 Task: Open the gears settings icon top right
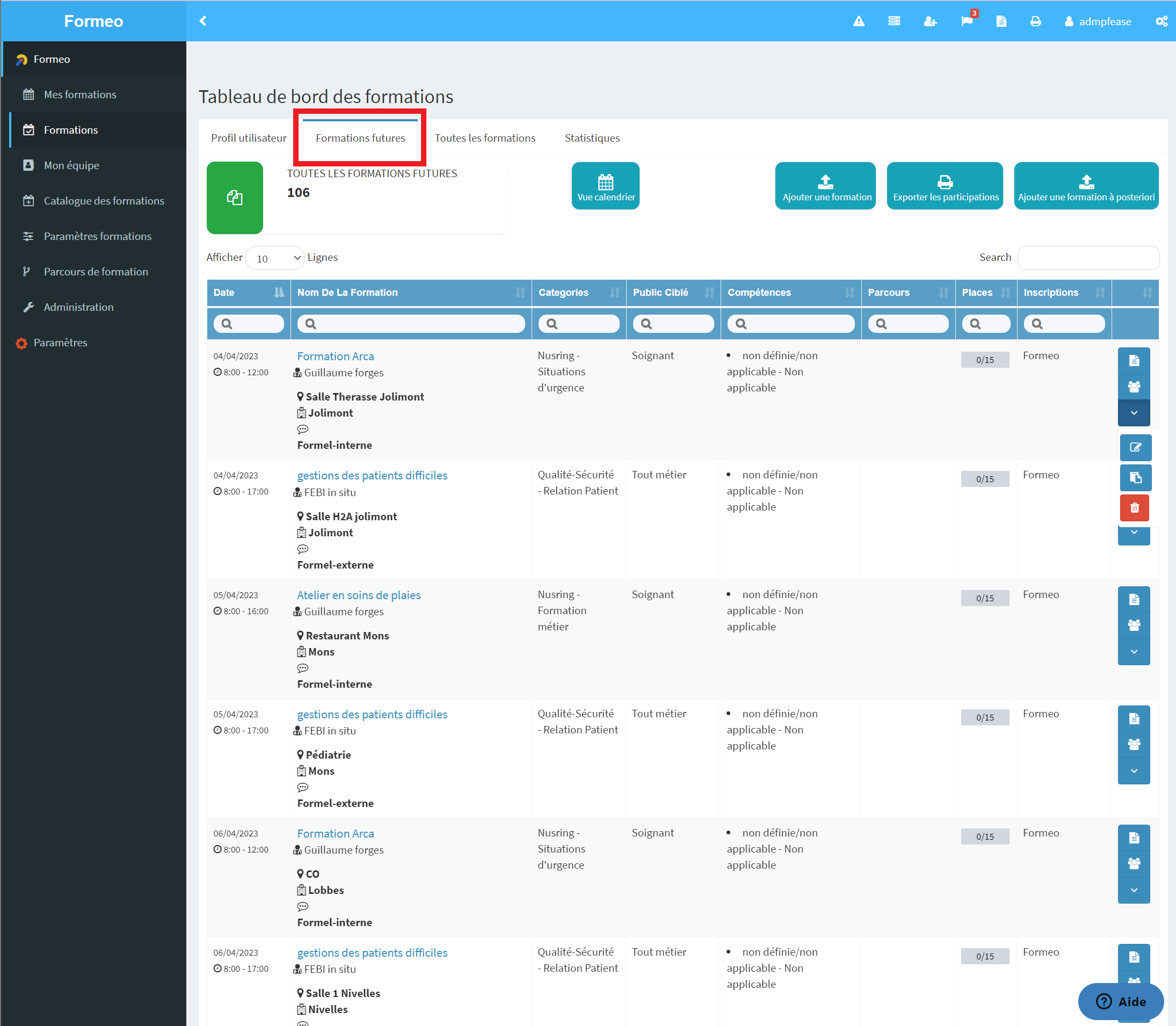point(1162,21)
